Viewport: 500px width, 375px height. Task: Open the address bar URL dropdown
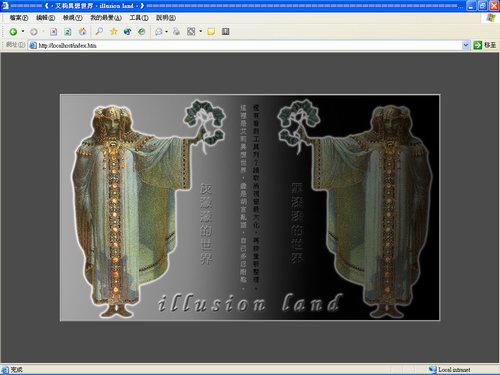[466, 45]
